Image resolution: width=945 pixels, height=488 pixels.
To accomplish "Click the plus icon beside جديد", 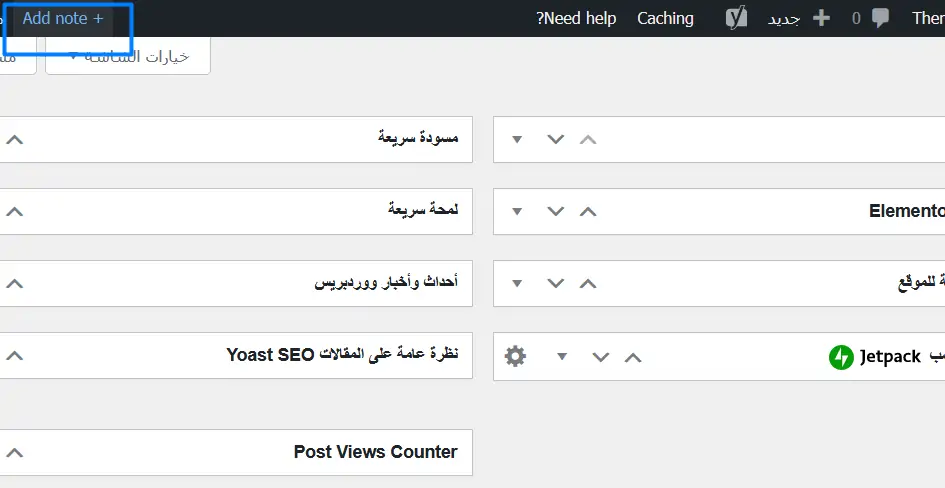I will click(x=821, y=18).
